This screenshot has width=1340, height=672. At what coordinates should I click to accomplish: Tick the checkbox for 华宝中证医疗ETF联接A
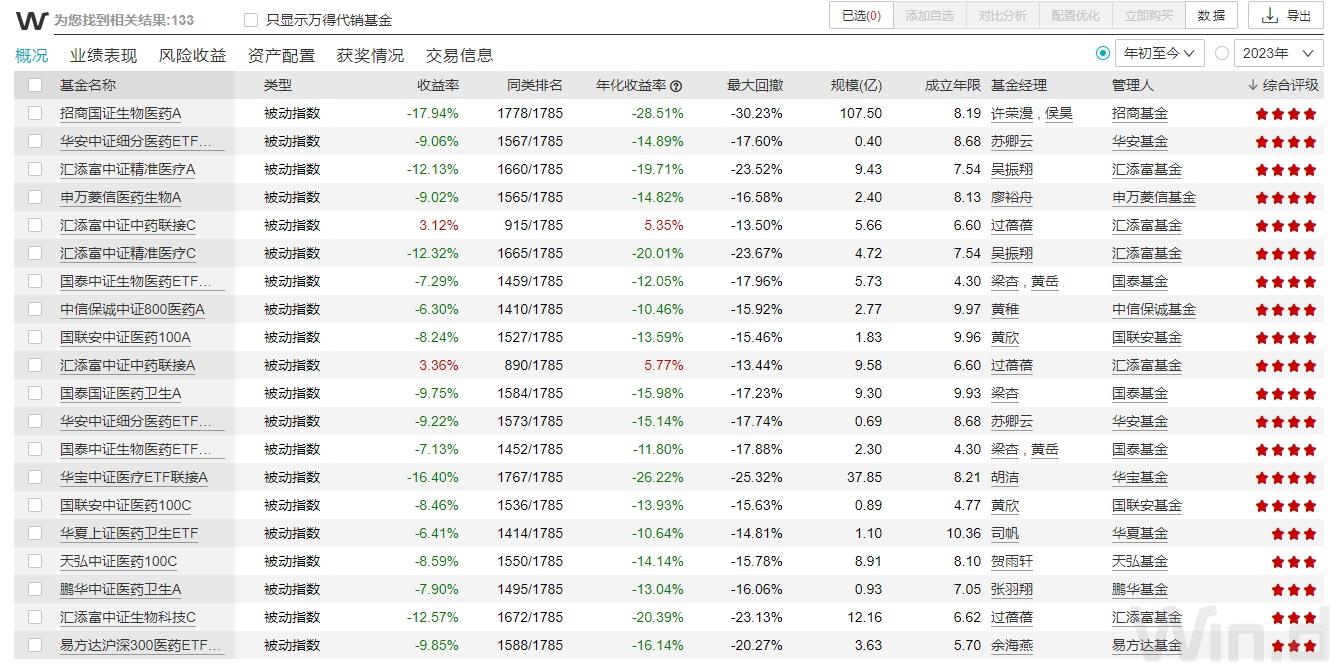(x=35, y=478)
